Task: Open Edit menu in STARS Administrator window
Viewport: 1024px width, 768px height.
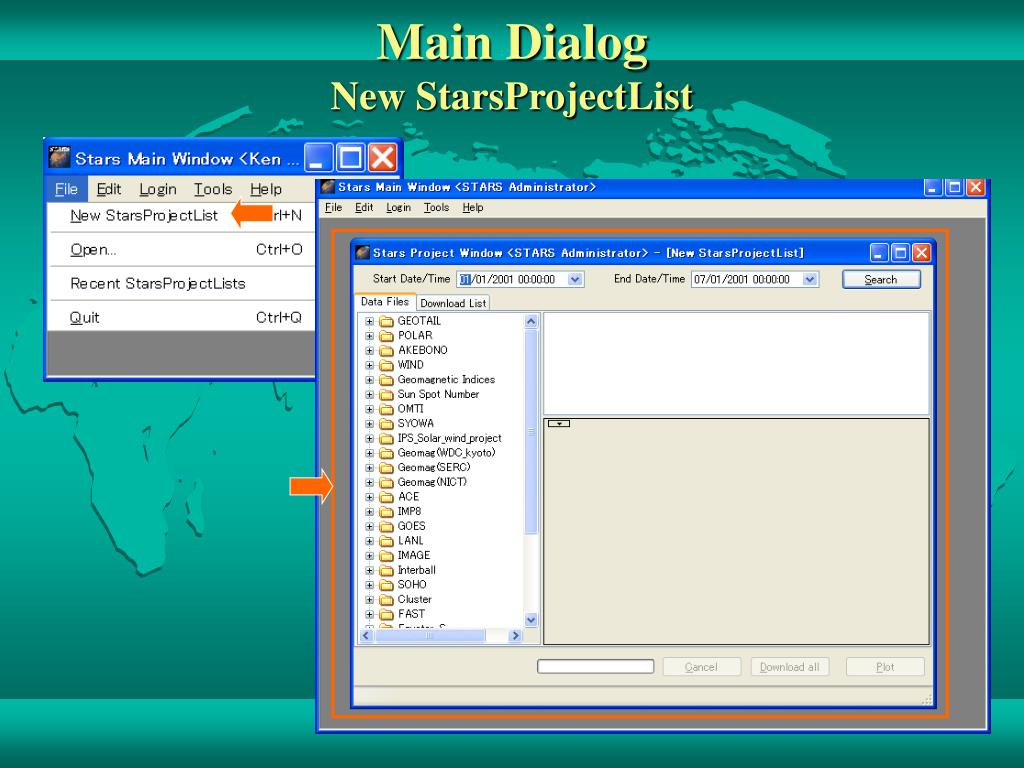Action: click(x=364, y=208)
